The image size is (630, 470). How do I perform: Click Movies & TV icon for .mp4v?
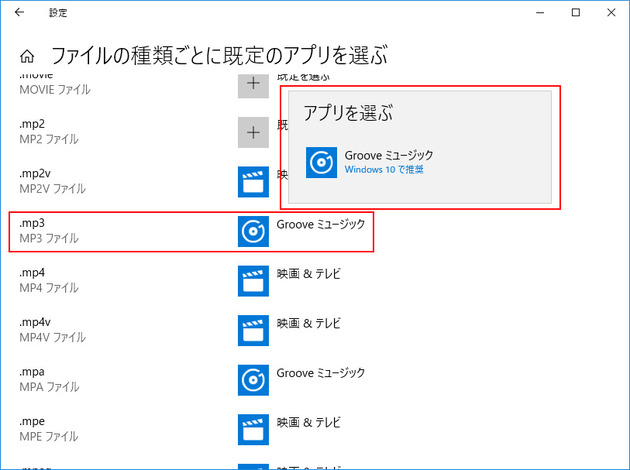(x=253, y=330)
